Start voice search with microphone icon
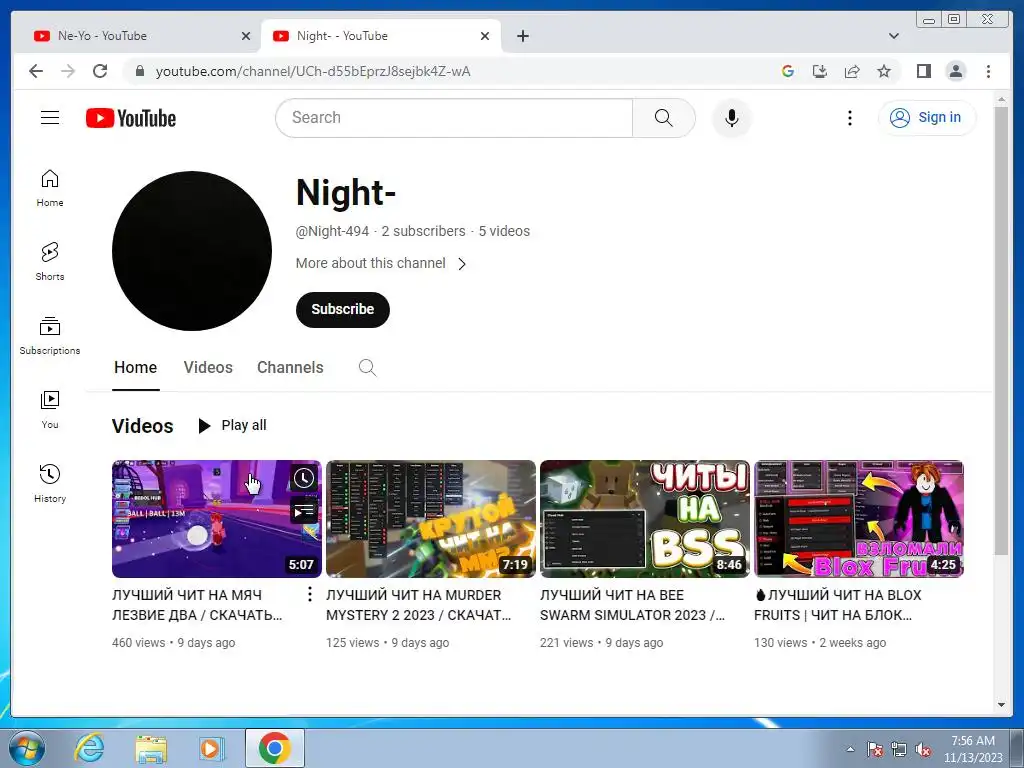 (x=731, y=118)
